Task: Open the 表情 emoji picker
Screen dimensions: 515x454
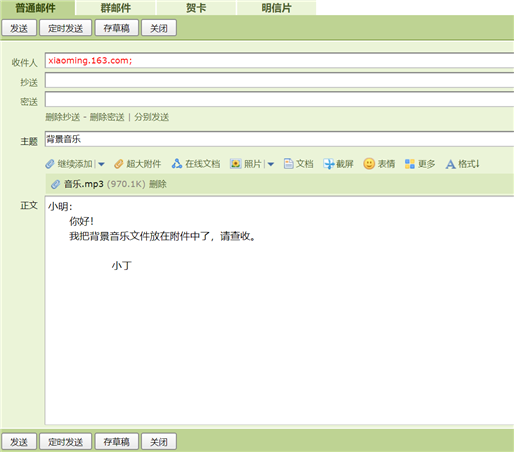Action: 379,164
